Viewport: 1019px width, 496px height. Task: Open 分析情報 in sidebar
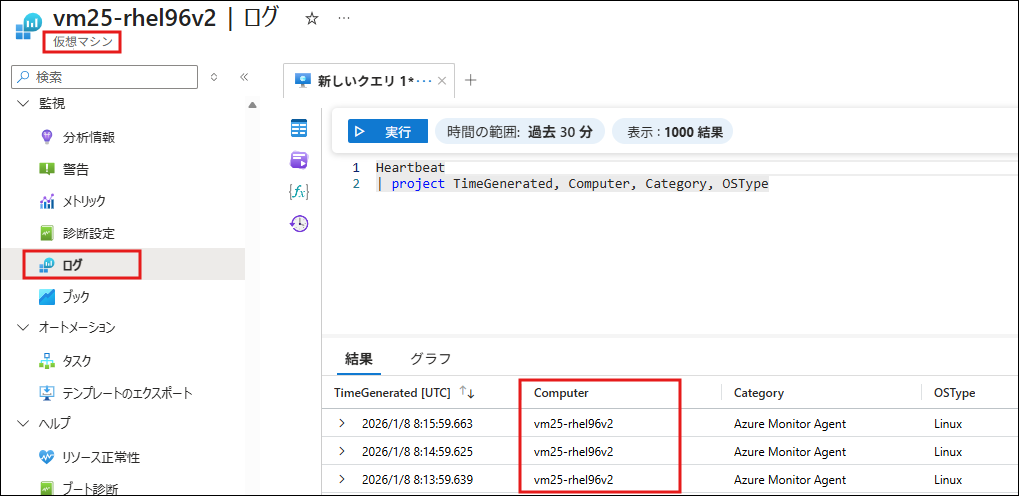point(89,138)
